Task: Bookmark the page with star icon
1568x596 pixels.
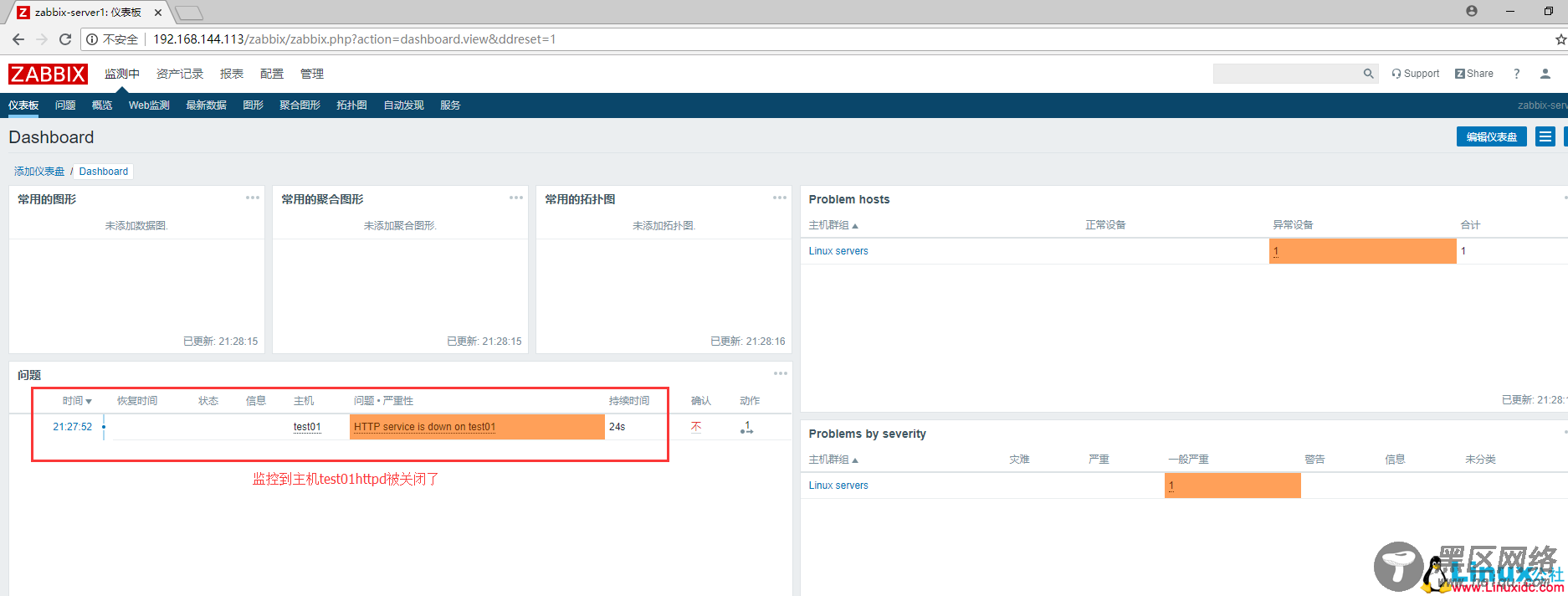Action: 1560,39
